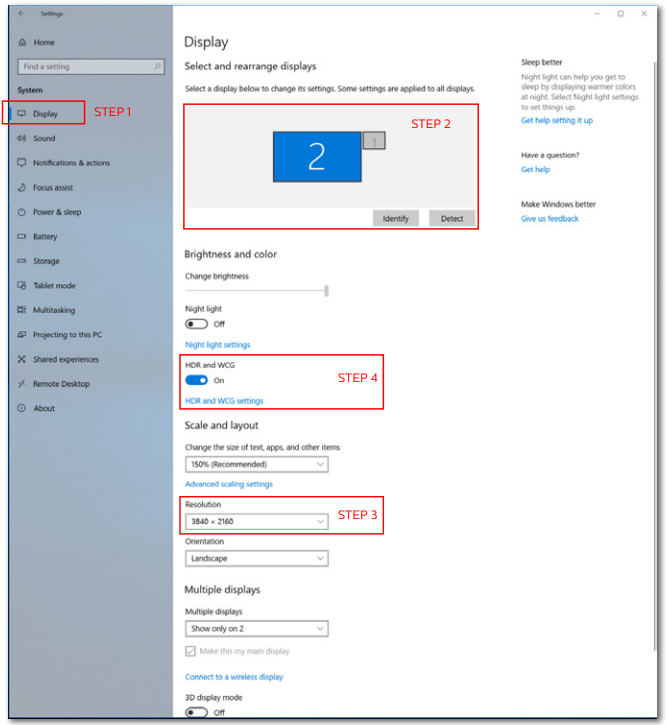Click the Find a setting search box
This screenshot has width=667, height=725.
click(91, 67)
